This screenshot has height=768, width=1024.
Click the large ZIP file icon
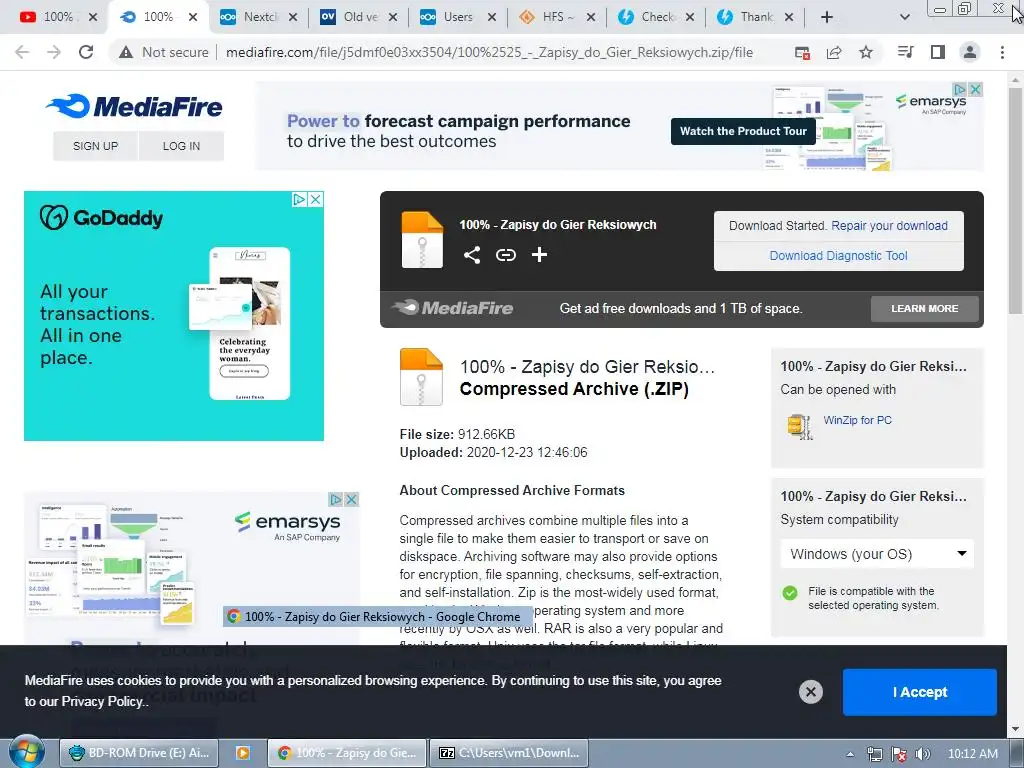click(x=421, y=377)
